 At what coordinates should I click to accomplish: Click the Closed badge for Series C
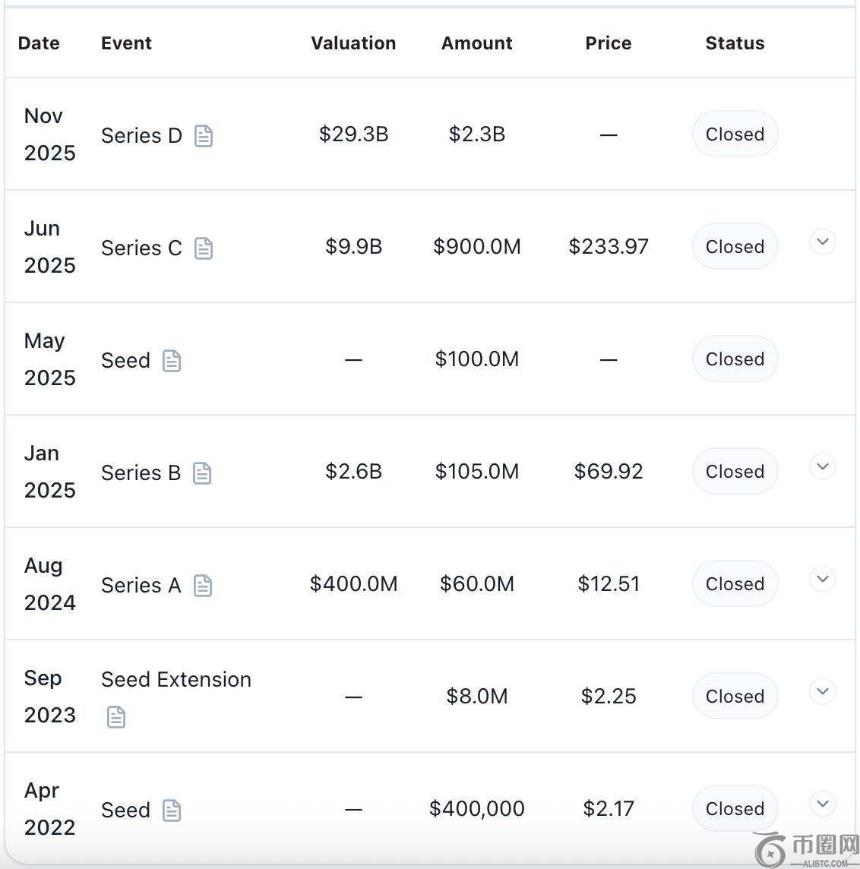point(734,247)
